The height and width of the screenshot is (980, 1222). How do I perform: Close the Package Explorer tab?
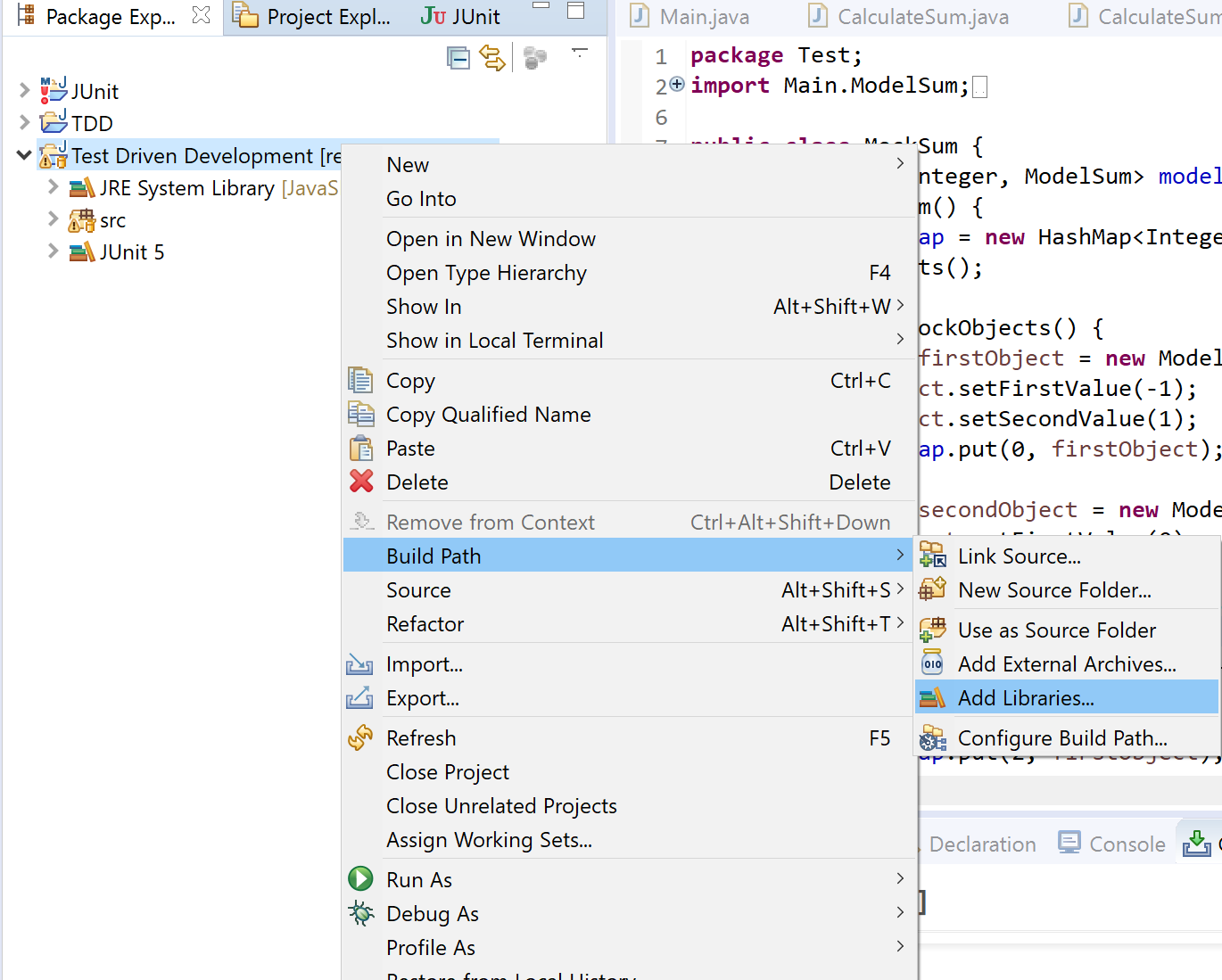[202, 16]
